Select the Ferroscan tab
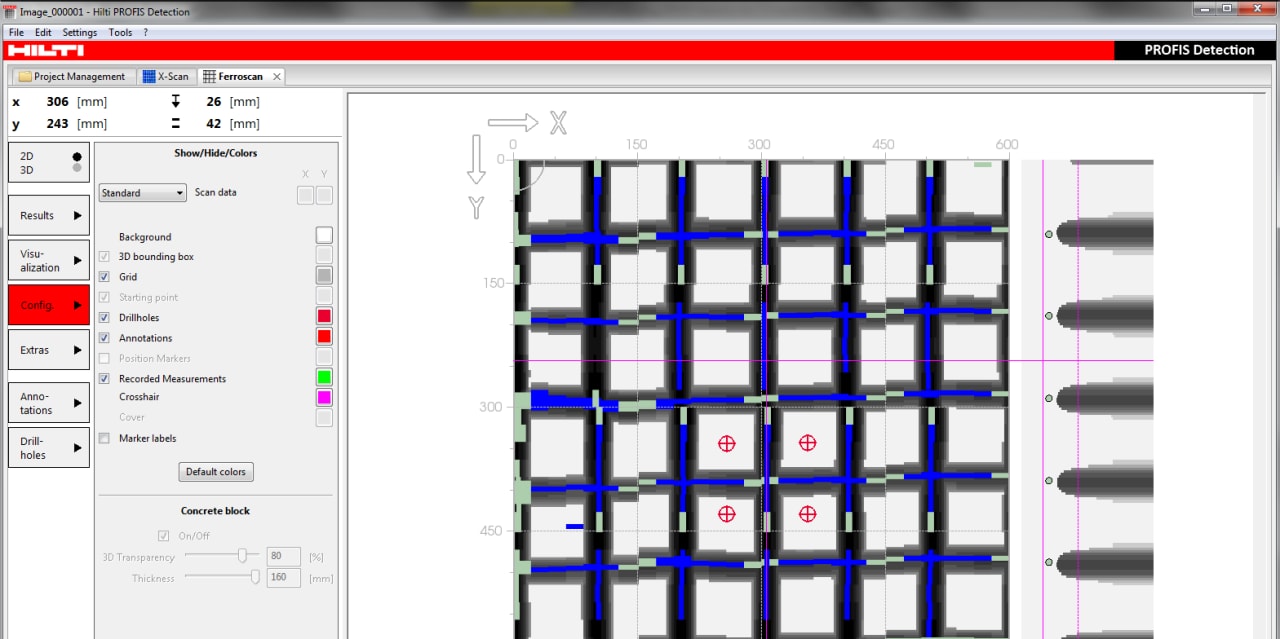The image size is (1280, 639). pyautogui.click(x=240, y=76)
